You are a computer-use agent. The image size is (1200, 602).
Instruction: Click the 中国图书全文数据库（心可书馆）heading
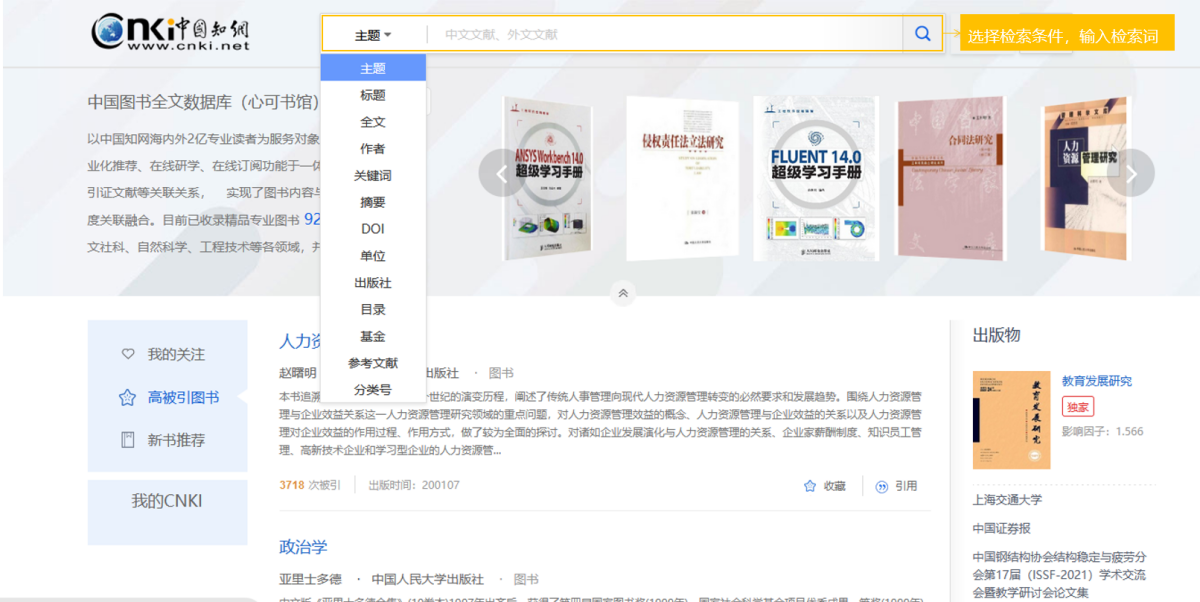click(203, 102)
